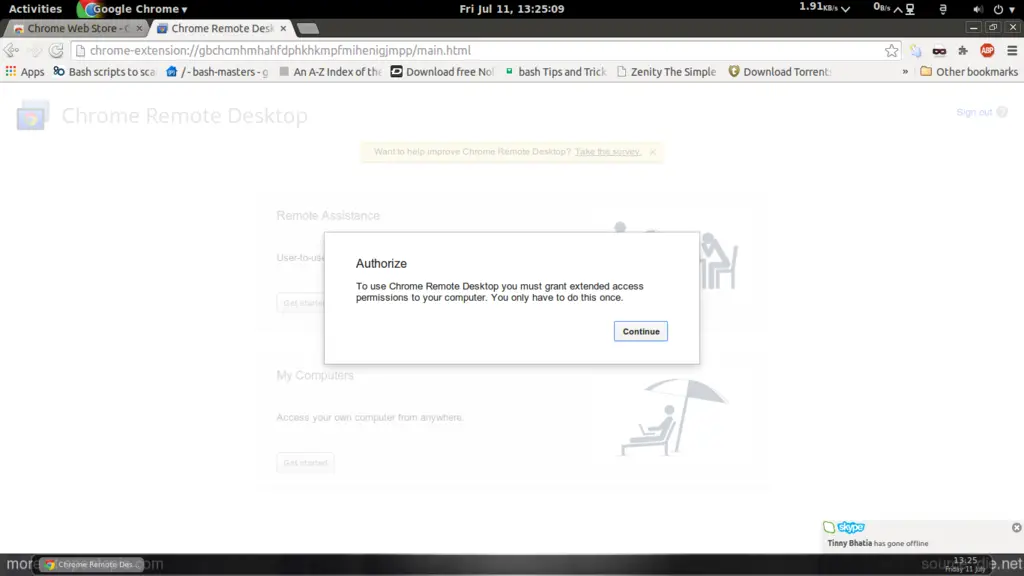Close the Chrome Remote Desktop tab
Screen dimensions: 1024x576
[283, 29]
